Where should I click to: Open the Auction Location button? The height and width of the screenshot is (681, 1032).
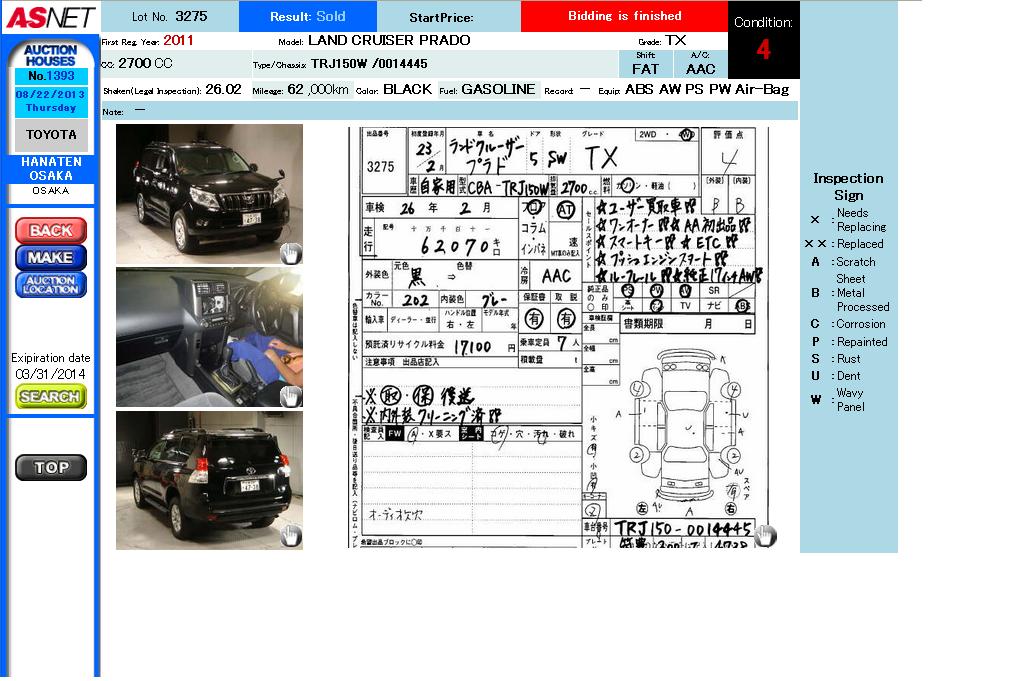tap(51, 285)
